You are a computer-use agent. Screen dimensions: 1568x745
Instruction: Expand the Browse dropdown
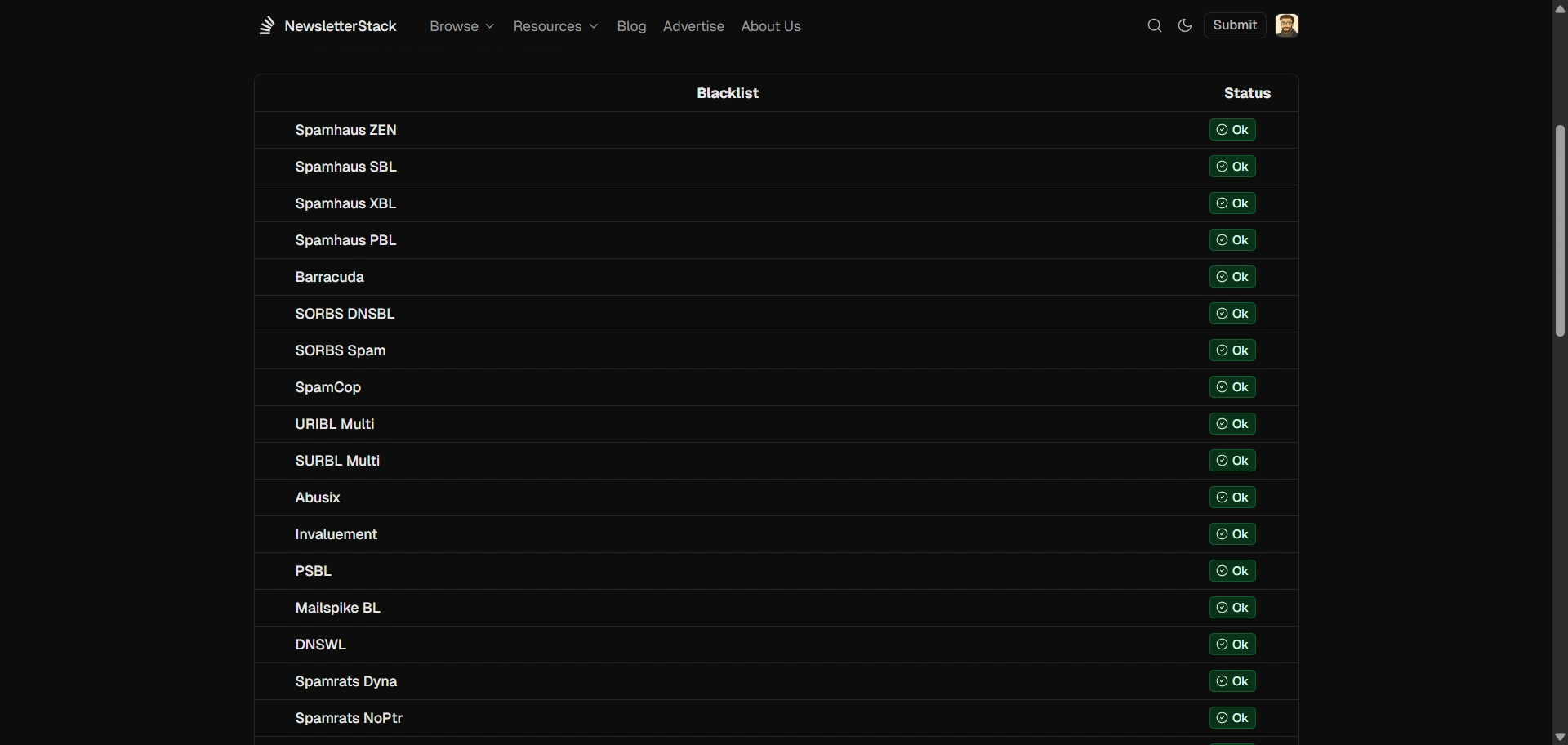click(x=461, y=26)
